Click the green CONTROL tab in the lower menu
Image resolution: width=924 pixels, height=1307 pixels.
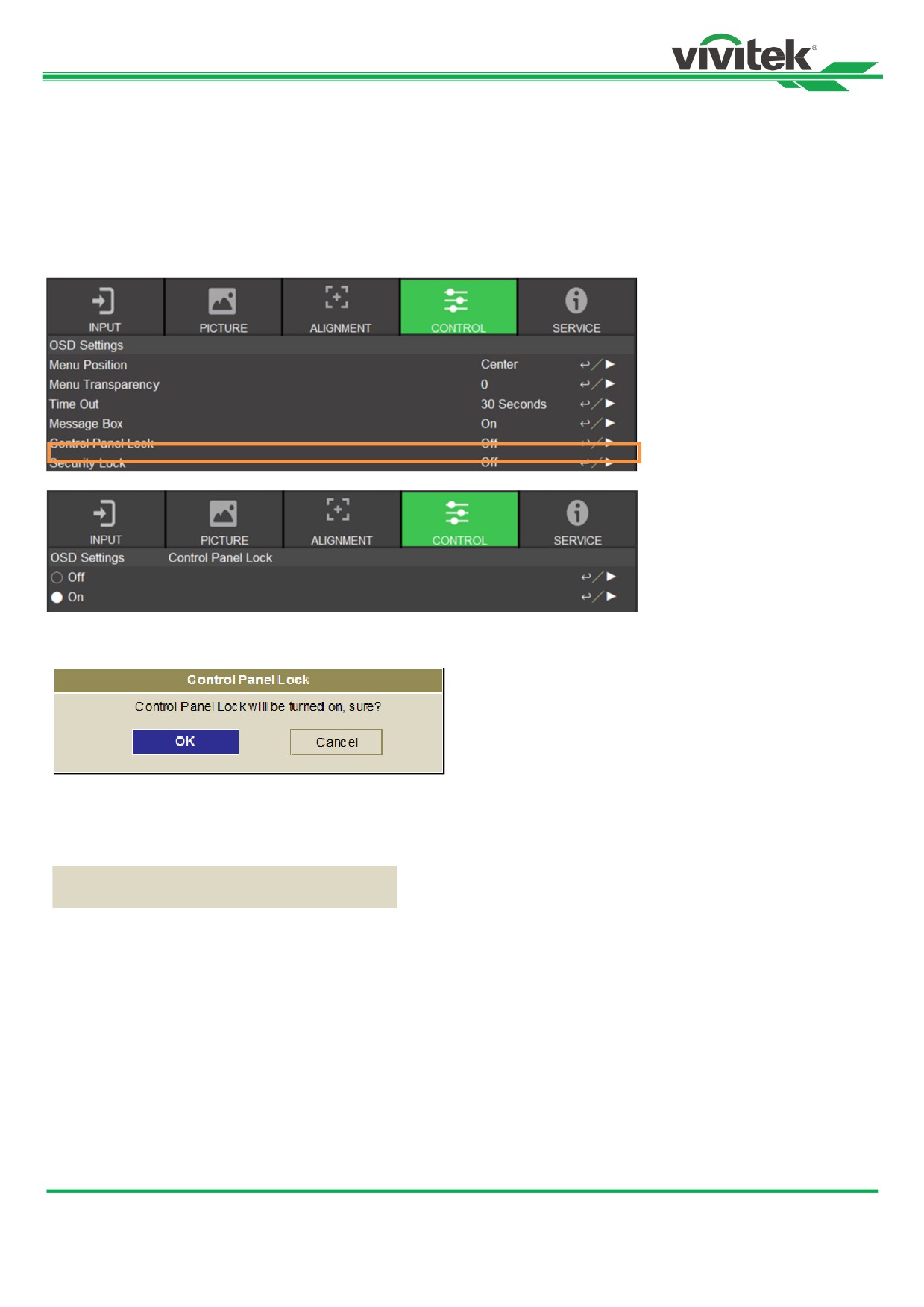click(x=459, y=520)
